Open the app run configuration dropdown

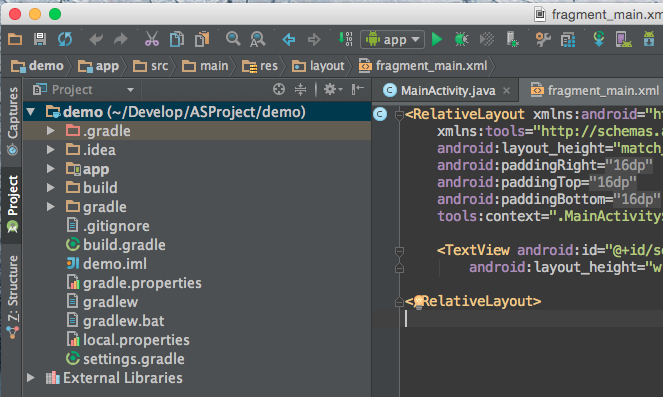(x=392, y=40)
